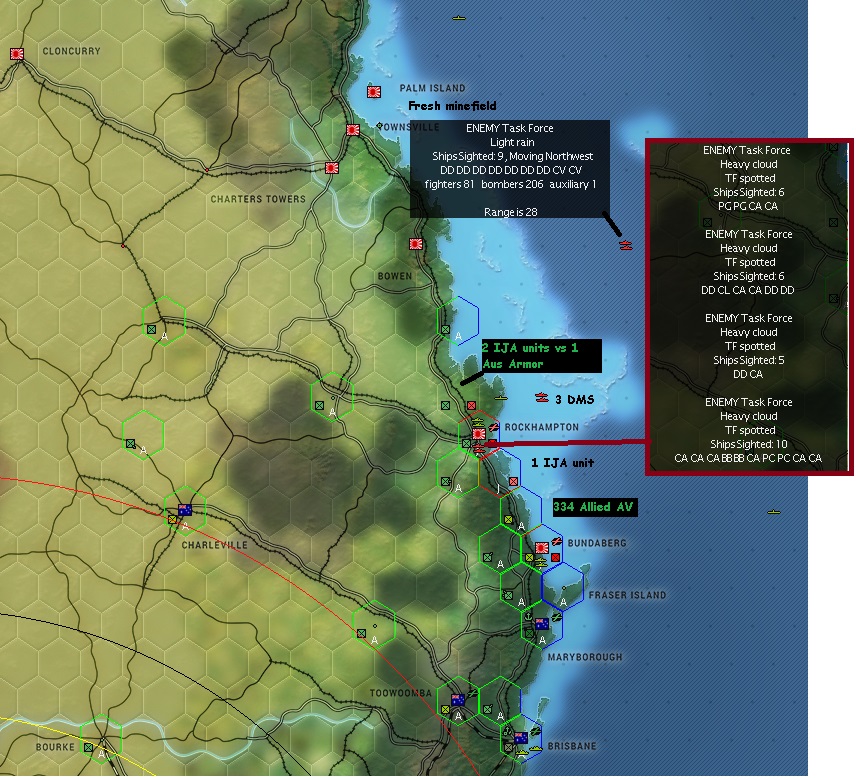
Task: Select yellow task force icons at Brisbane port
Action: (x=530, y=751)
